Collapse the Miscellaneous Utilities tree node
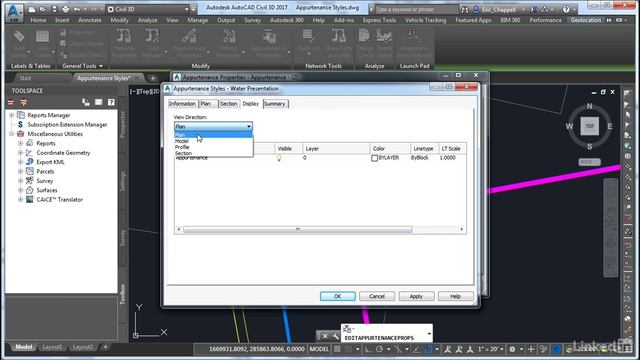The image size is (640, 360). (11, 134)
